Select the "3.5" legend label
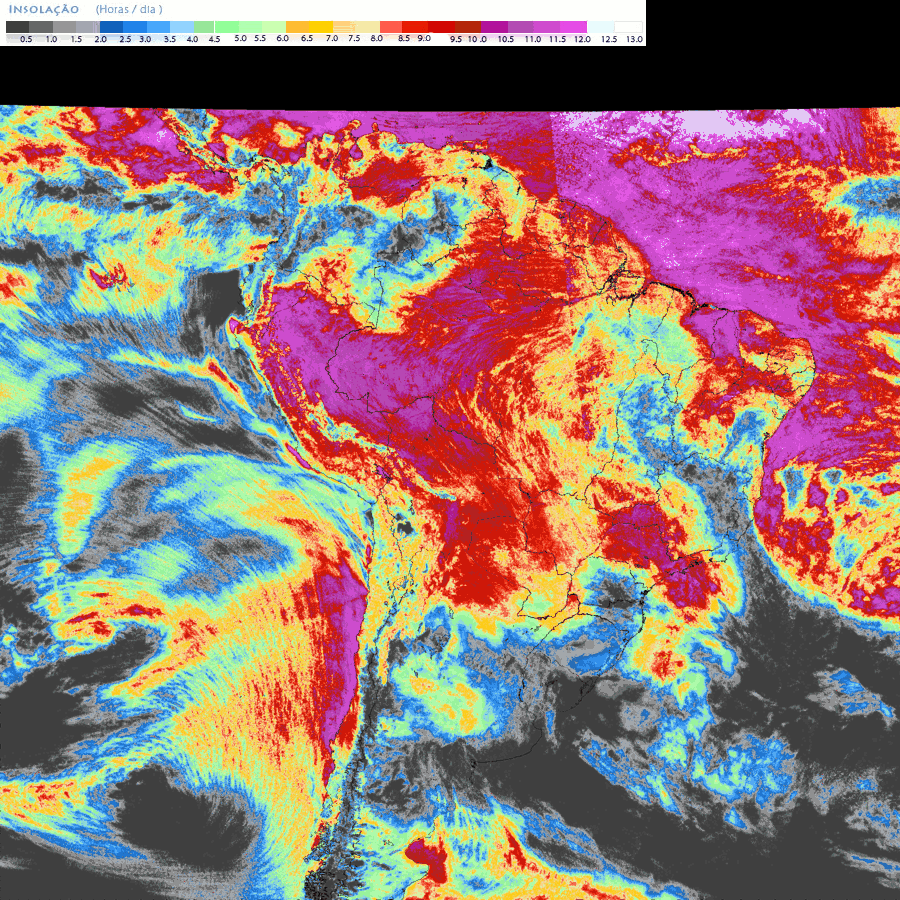 tap(170, 40)
